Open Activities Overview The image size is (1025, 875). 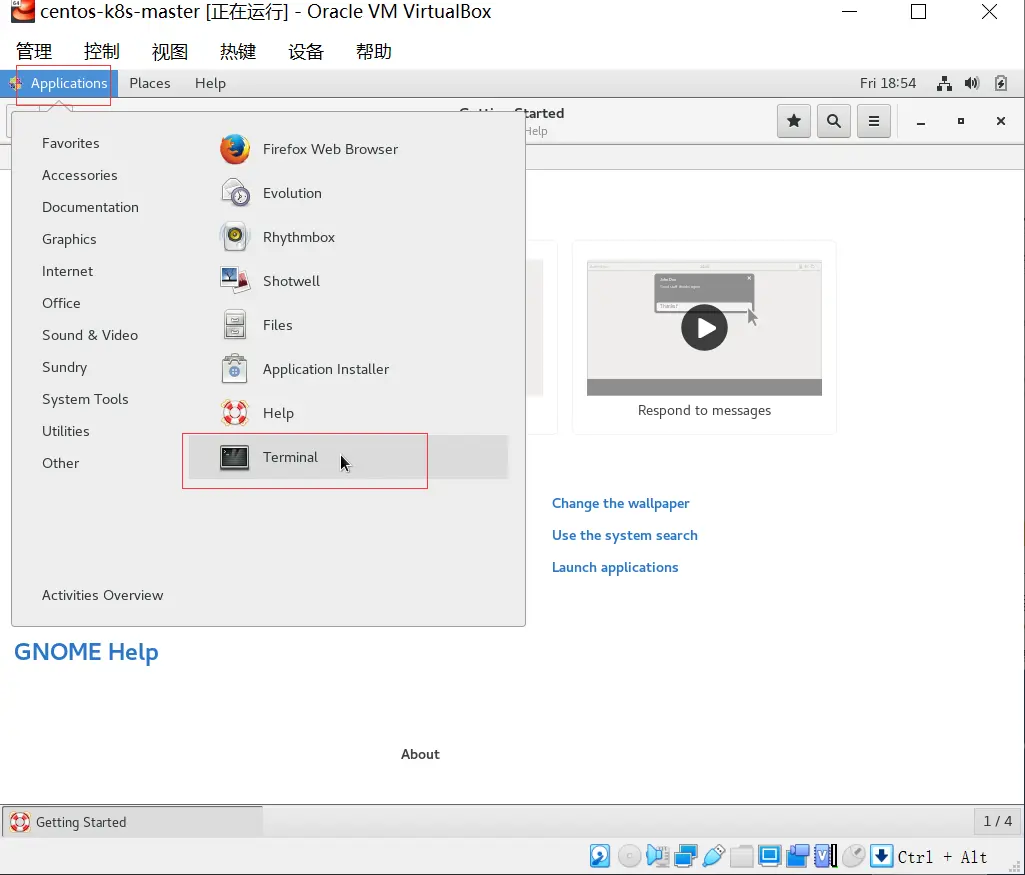point(103,595)
